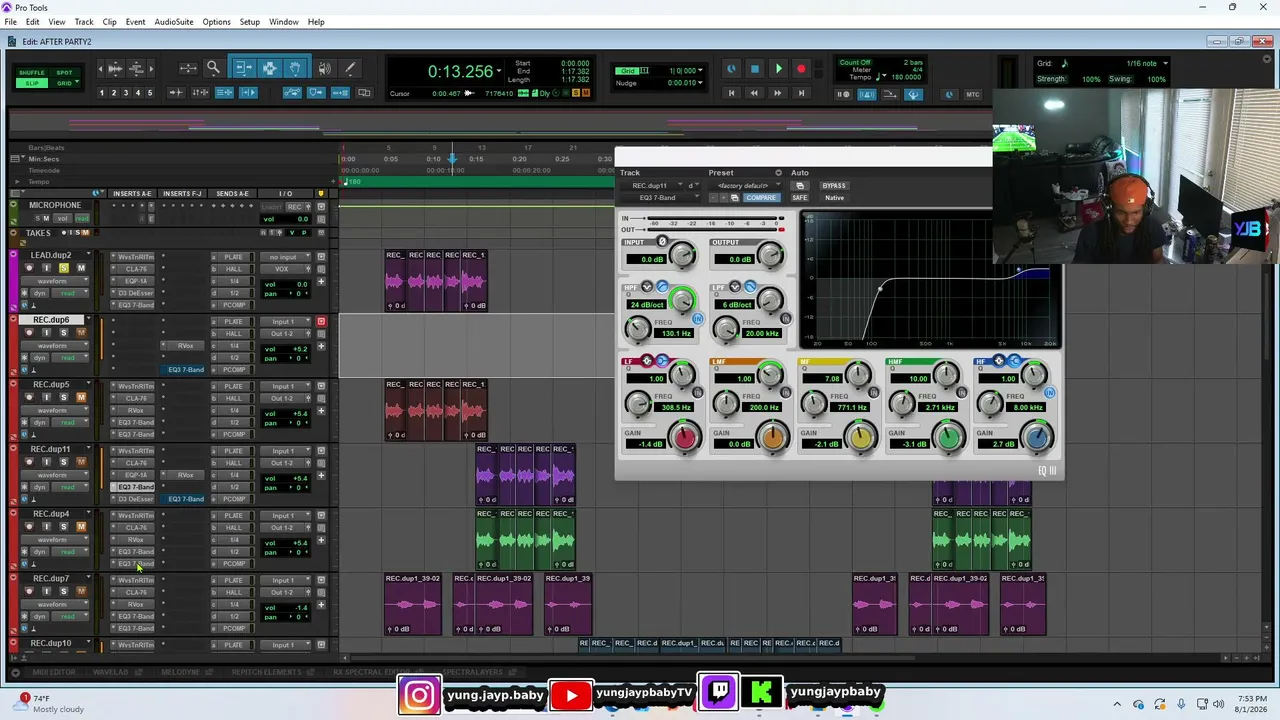The height and width of the screenshot is (720, 1280).
Task: Open D3 DeEsser insert on LEAD.dup2
Action: point(136,293)
